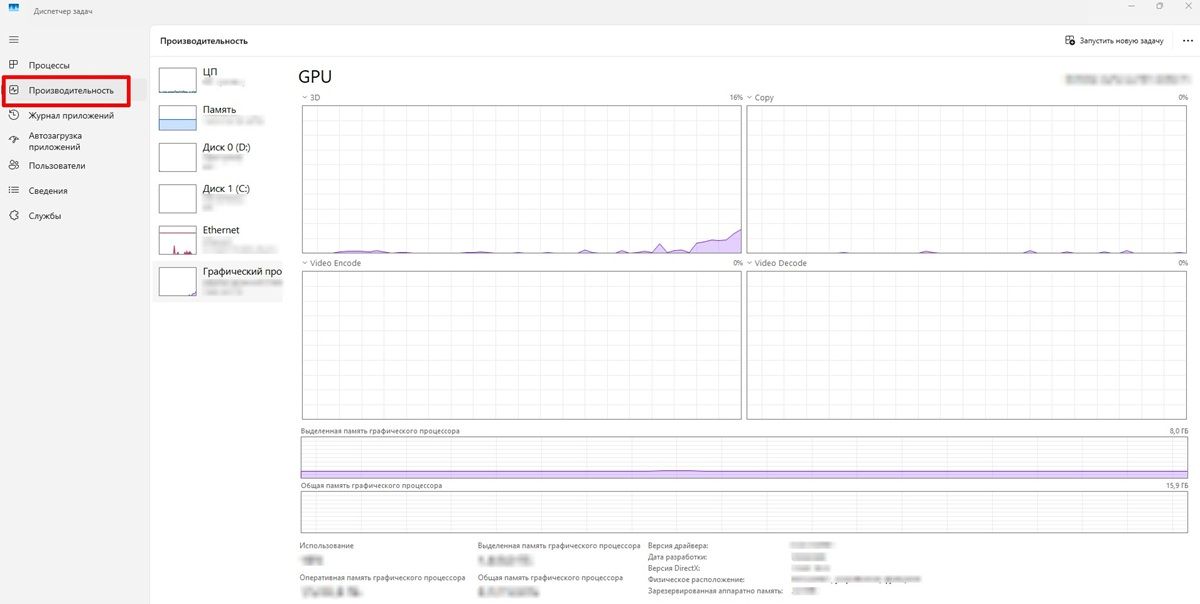
Task: Select the Производительность section label
Action: (71, 90)
